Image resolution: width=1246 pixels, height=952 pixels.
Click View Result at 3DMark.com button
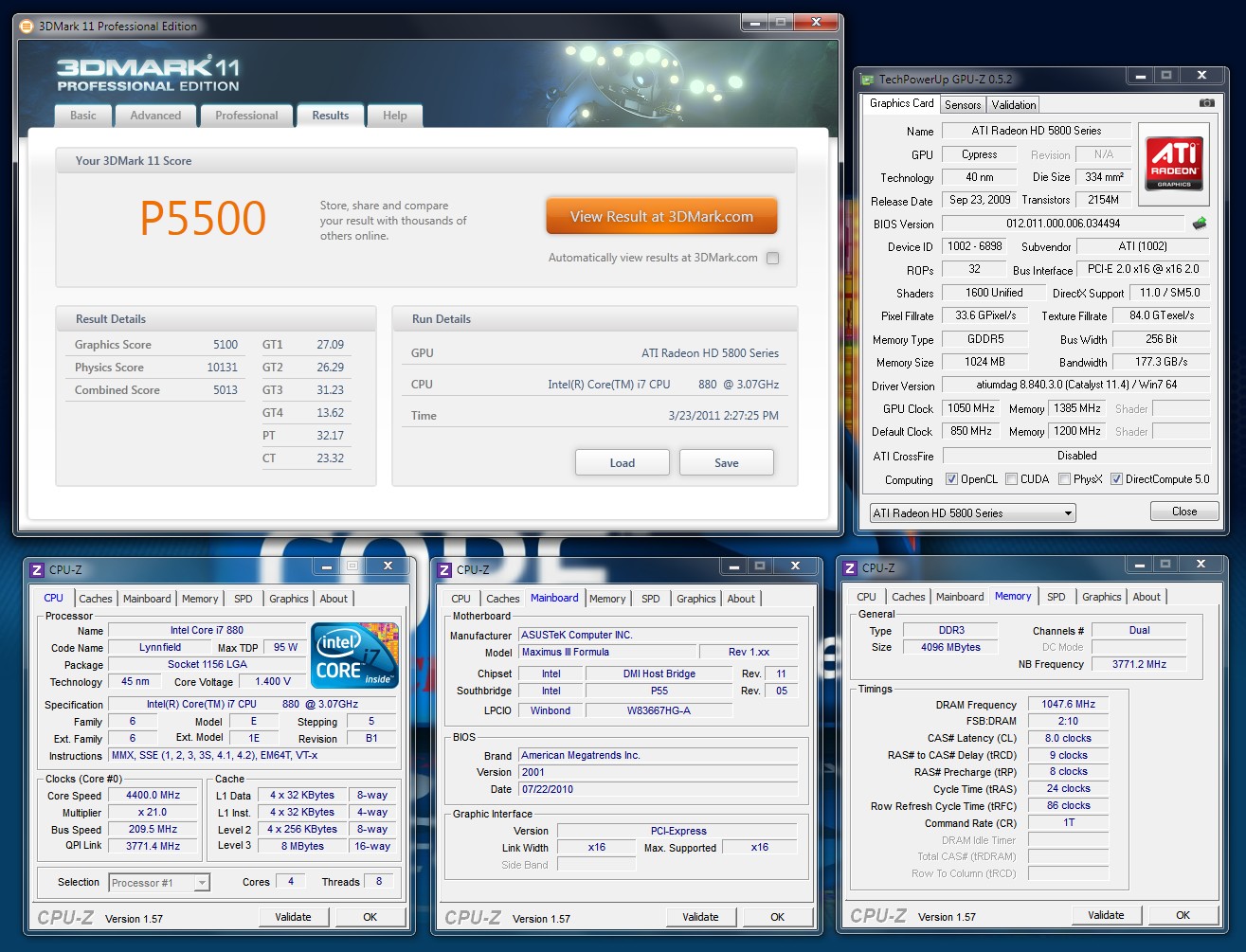pyautogui.click(x=661, y=217)
